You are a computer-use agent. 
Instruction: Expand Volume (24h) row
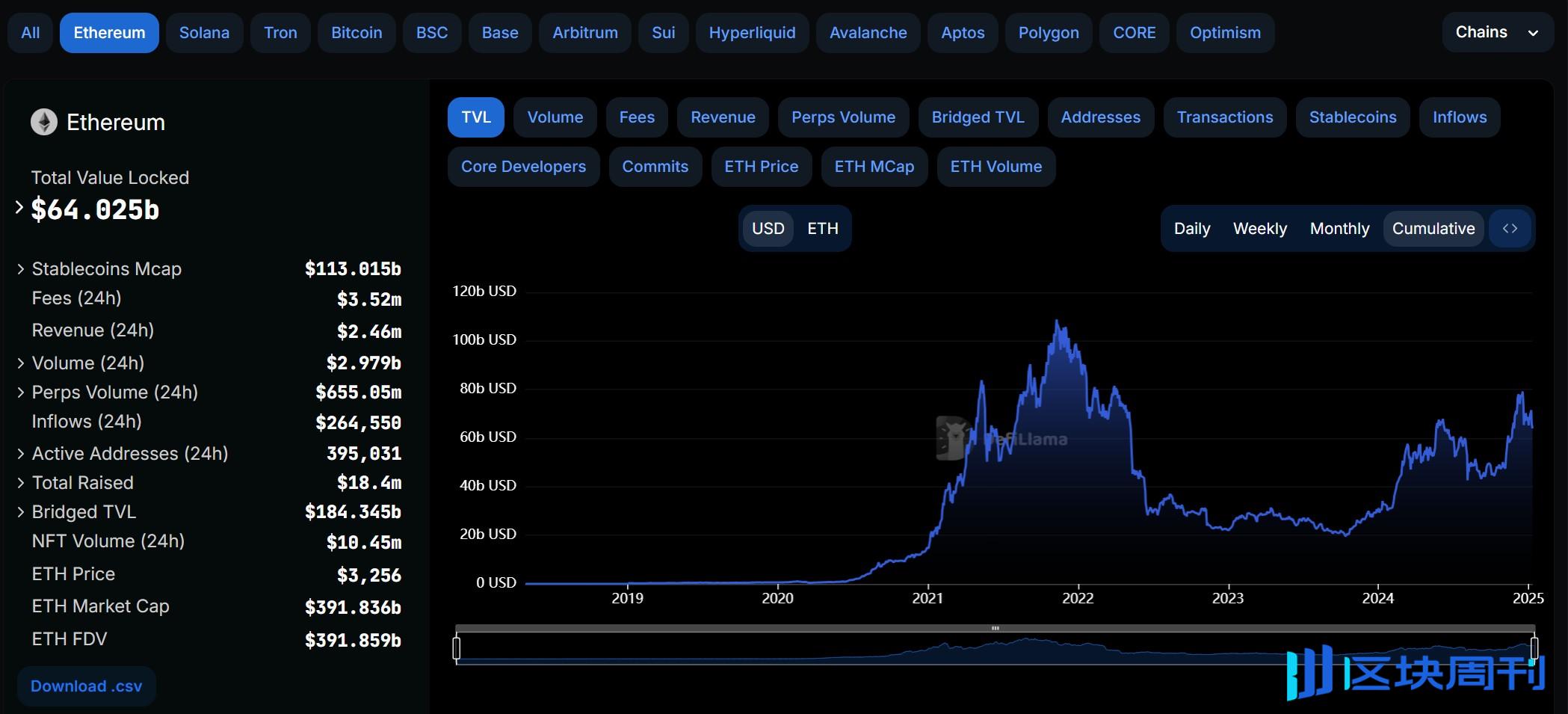click(x=21, y=363)
